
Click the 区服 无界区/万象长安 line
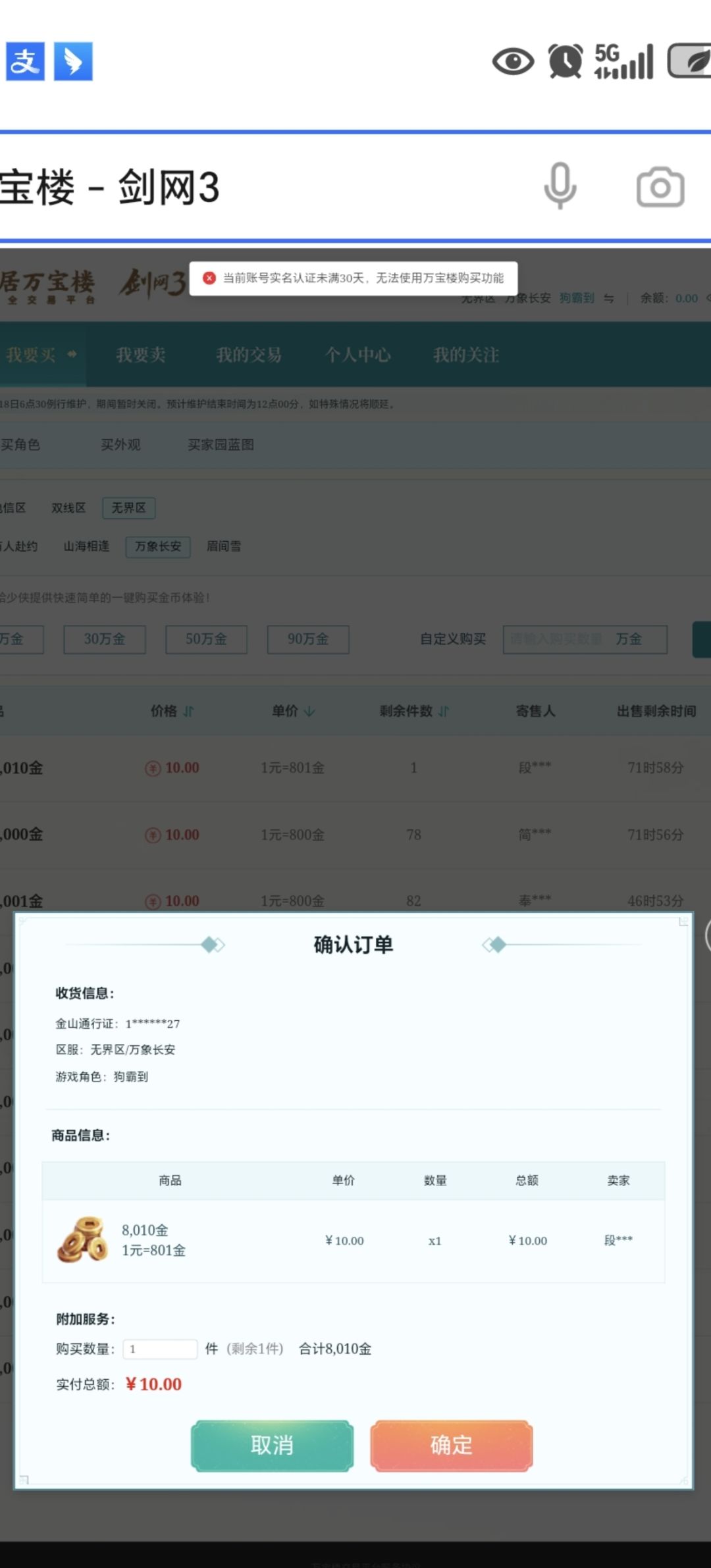(x=115, y=1049)
